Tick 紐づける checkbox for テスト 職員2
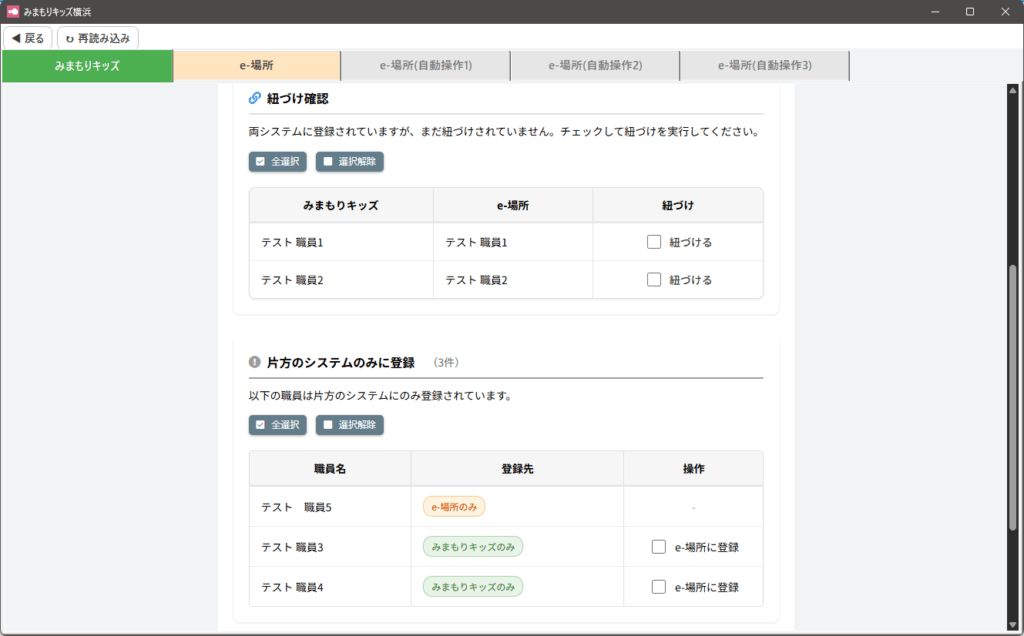The width and height of the screenshot is (1024, 636). 654,280
